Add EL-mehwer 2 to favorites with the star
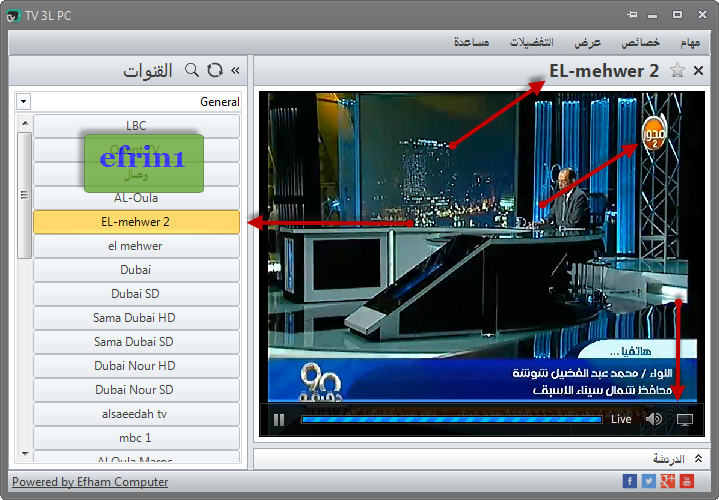The width and height of the screenshot is (719, 500). pyautogui.click(x=677, y=71)
